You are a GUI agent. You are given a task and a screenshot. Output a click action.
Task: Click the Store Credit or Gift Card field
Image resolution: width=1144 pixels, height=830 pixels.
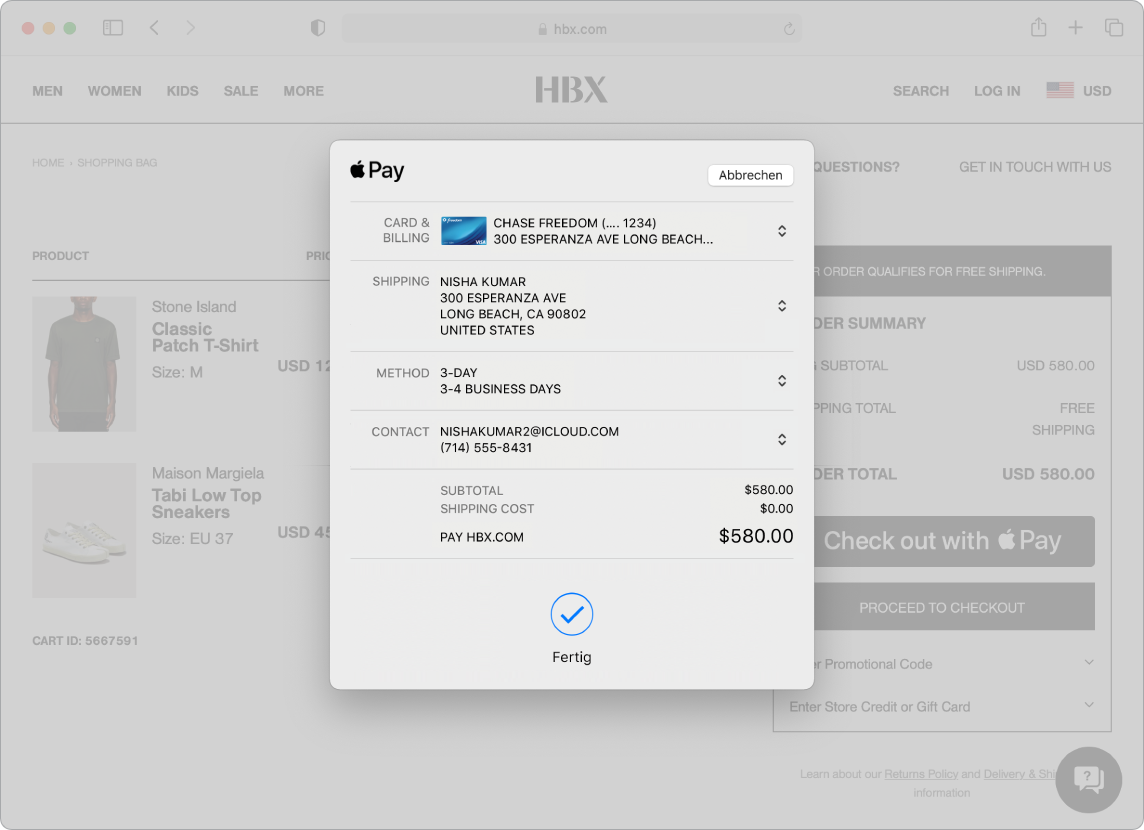pos(941,707)
